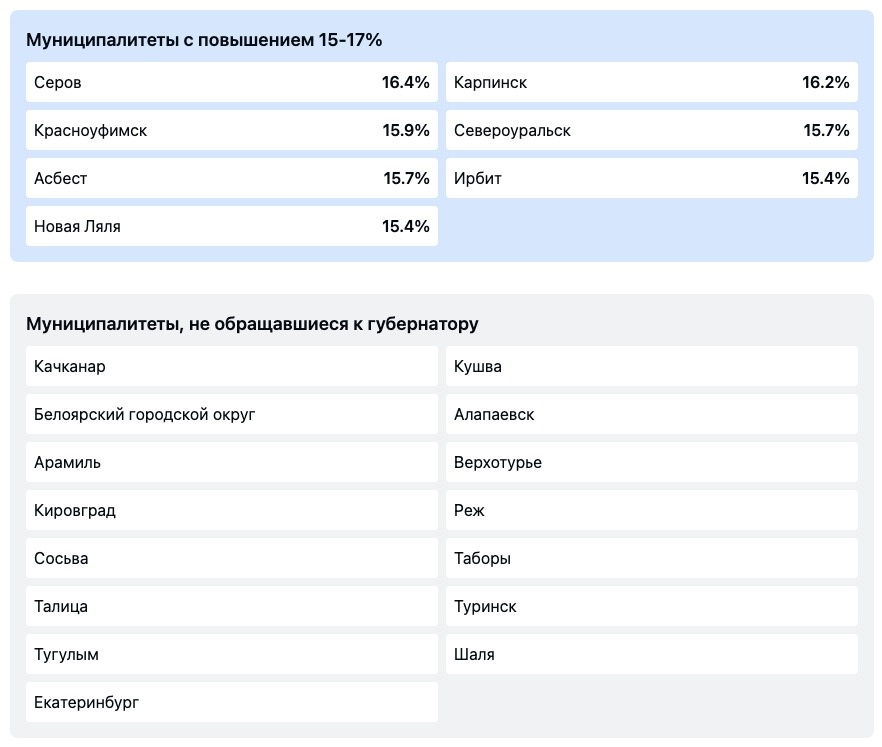Click the Качканар list item

pos(231,367)
